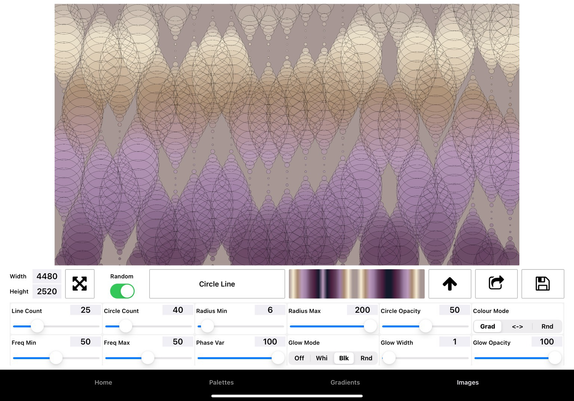Screen dimensions: 574x401
Task: Click the Freq Min value field
Action: point(85,342)
